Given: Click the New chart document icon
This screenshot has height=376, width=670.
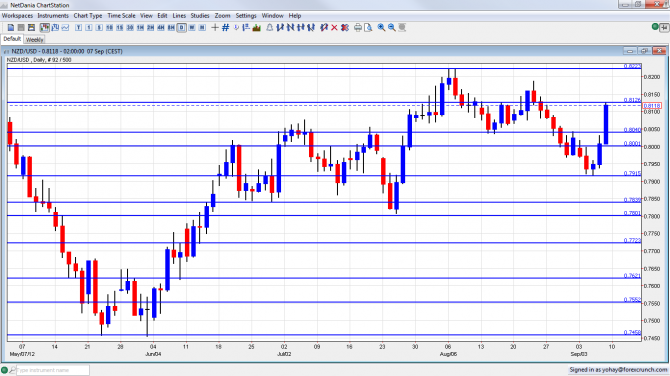Looking at the screenshot, I should pos(11,27).
